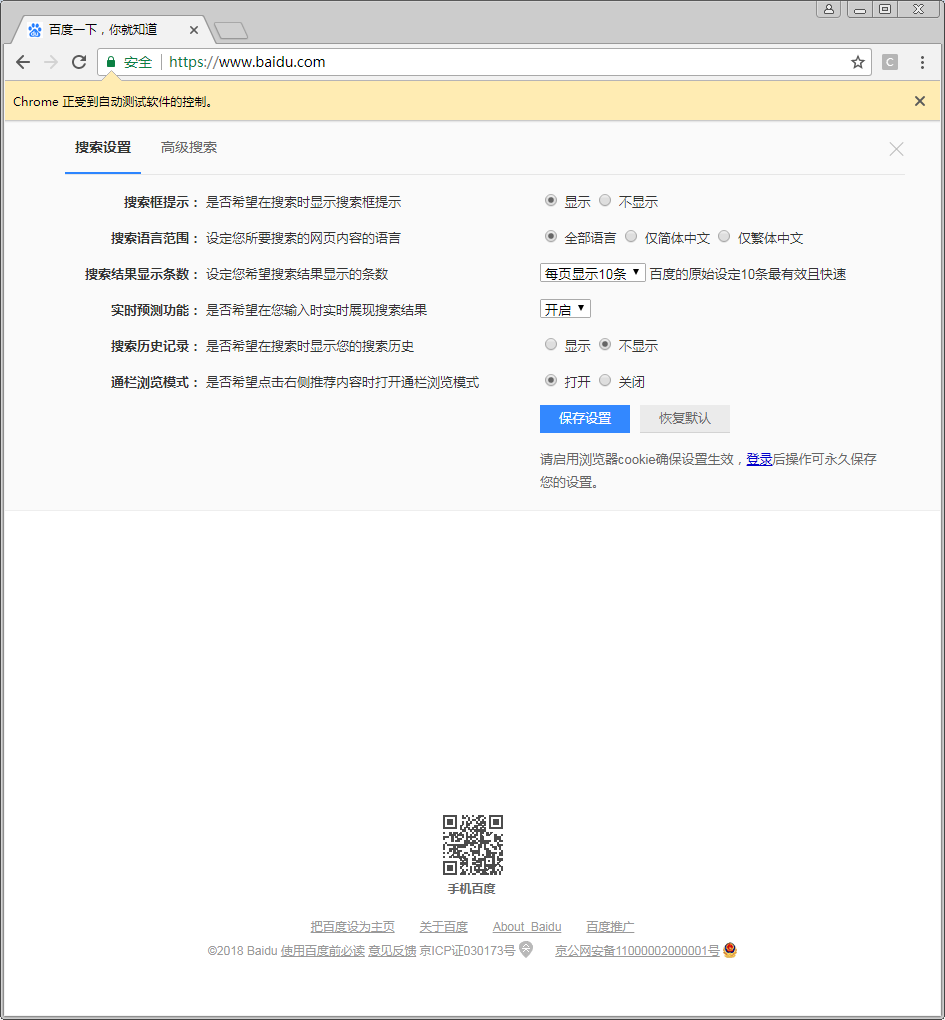Open the 百度推广 link
Image resolution: width=945 pixels, height=1020 pixels.
[610, 926]
